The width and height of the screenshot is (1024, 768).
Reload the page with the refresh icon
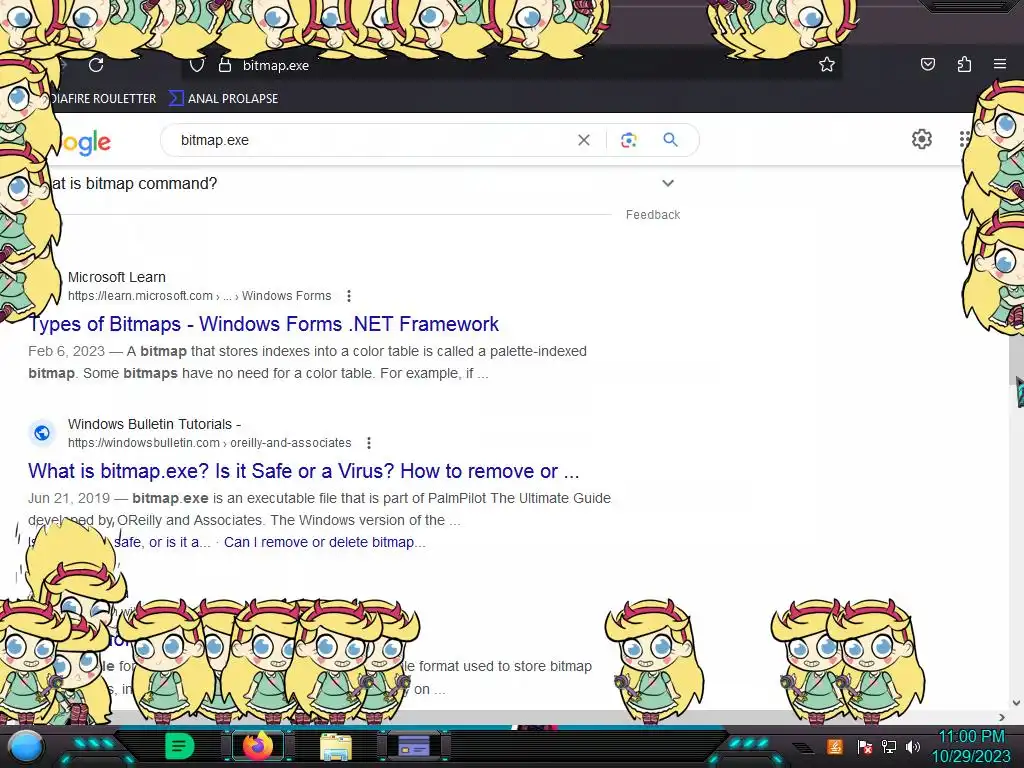click(x=96, y=65)
